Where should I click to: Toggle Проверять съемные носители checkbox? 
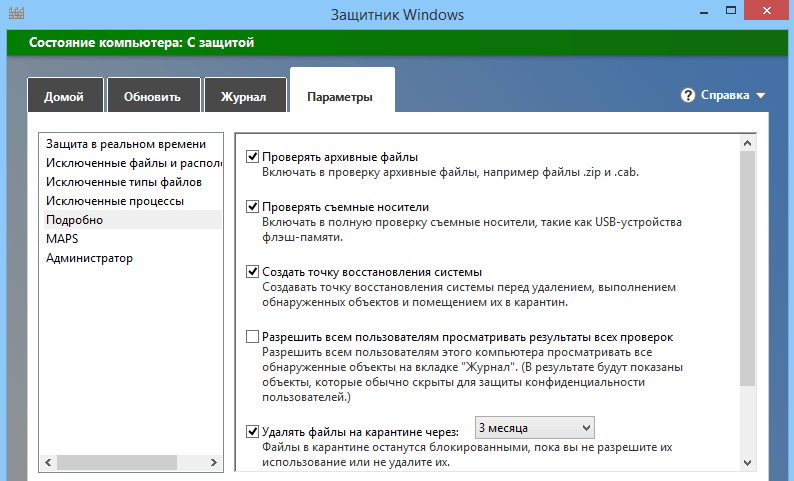pos(252,207)
